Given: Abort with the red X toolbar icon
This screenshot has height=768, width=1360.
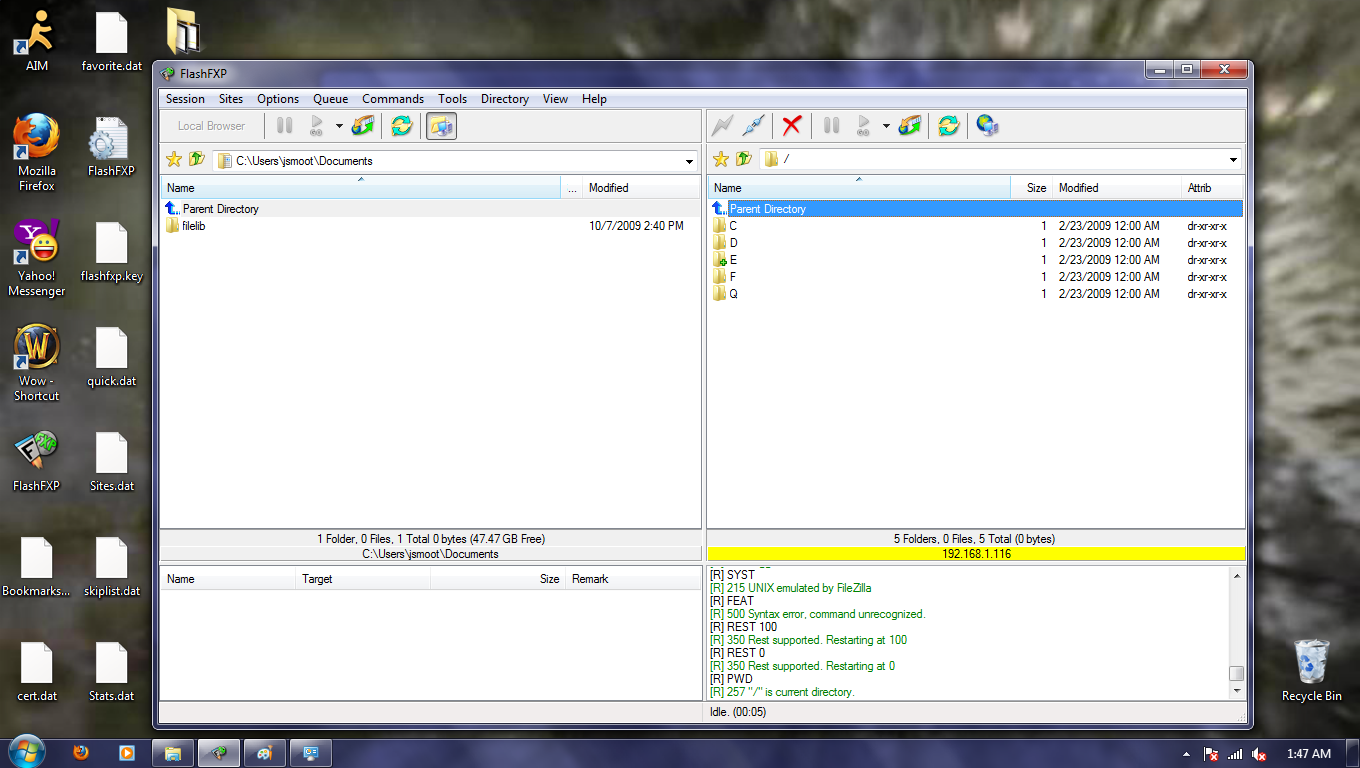Looking at the screenshot, I should [792, 126].
